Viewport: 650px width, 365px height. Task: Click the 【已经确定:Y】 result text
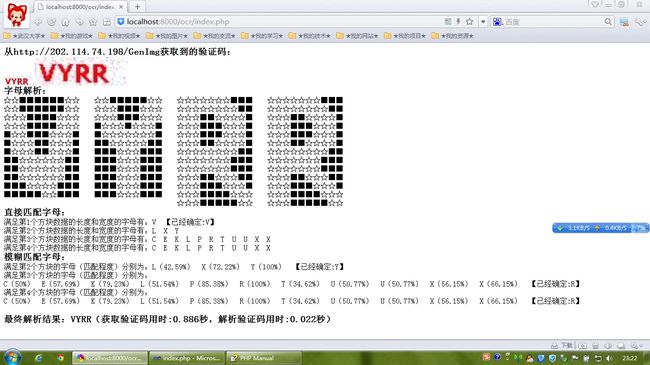320,267
